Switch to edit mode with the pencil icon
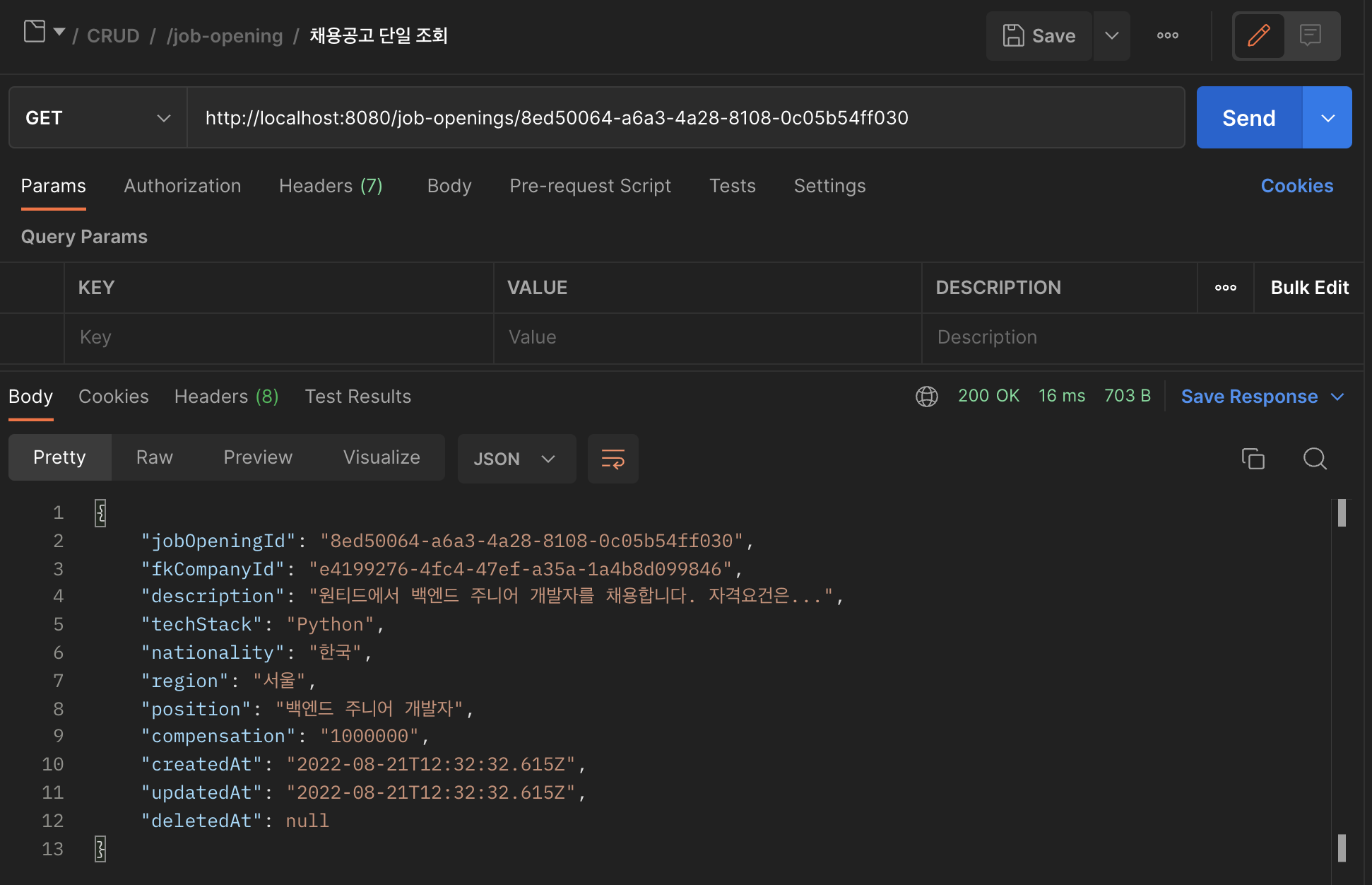The width and height of the screenshot is (1372, 885). (x=1259, y=35)
